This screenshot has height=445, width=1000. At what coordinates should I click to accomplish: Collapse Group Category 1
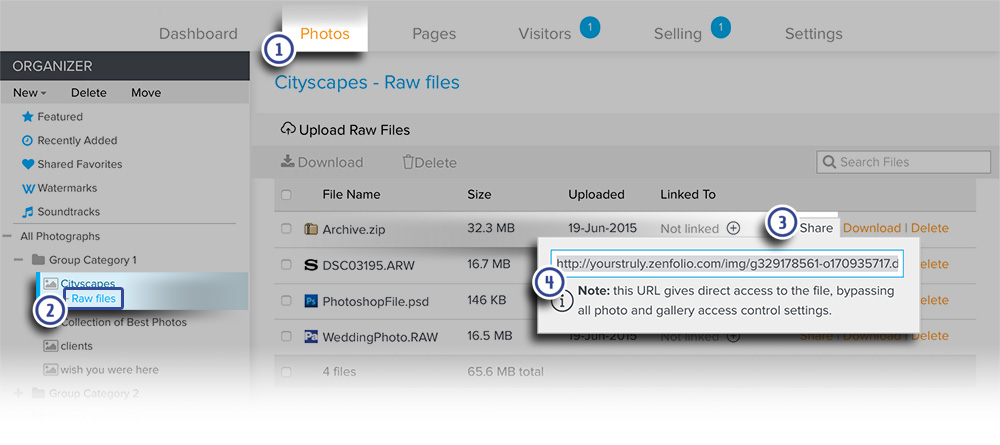[x=18, y=260]
